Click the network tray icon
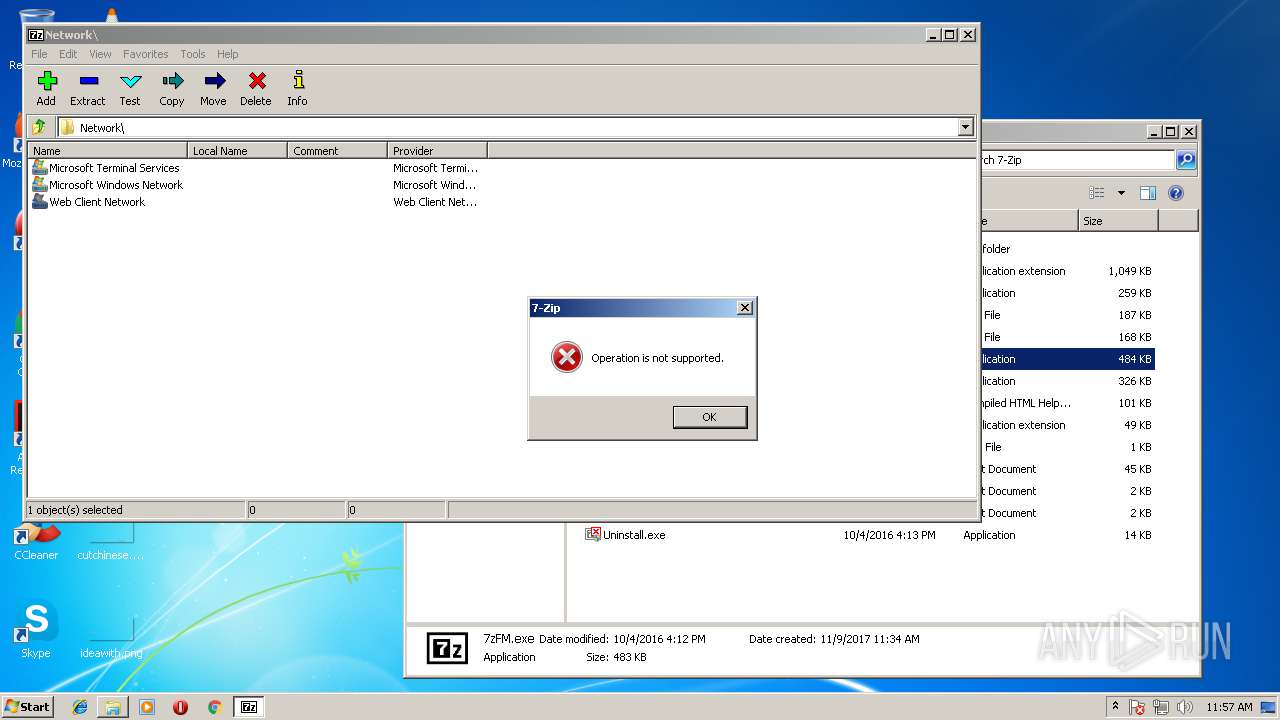This screenshot has width=1280, height=720. click(x=1161, y=707)
